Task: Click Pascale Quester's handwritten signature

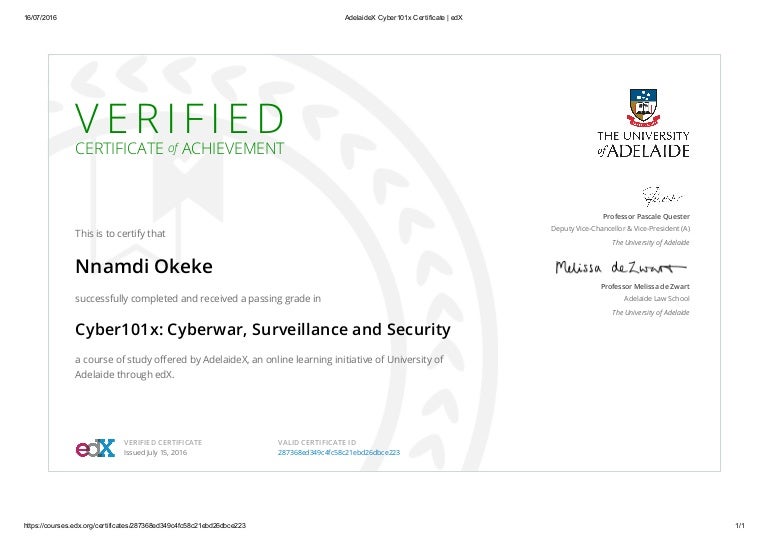Action: pyautogui.click(x=660, y=196)
